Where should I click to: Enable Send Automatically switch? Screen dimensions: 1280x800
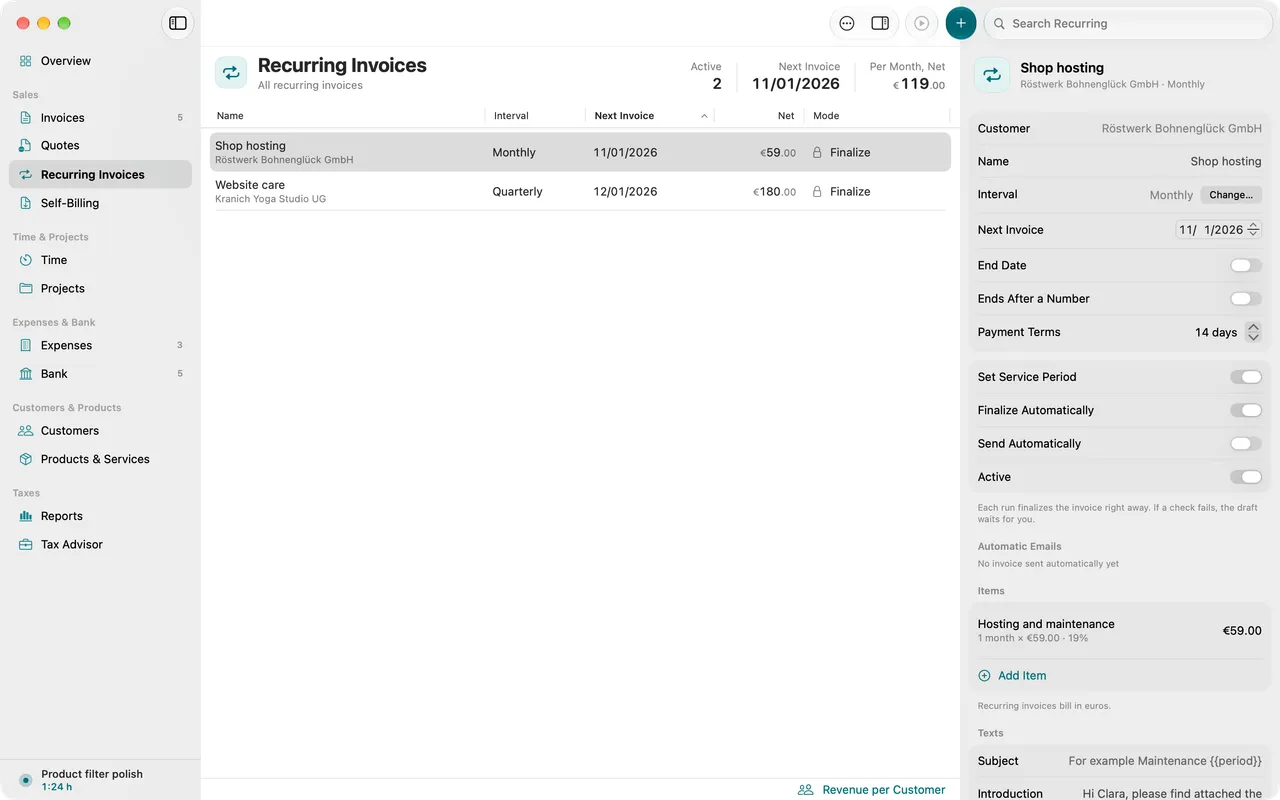[x=1246, y=444]
